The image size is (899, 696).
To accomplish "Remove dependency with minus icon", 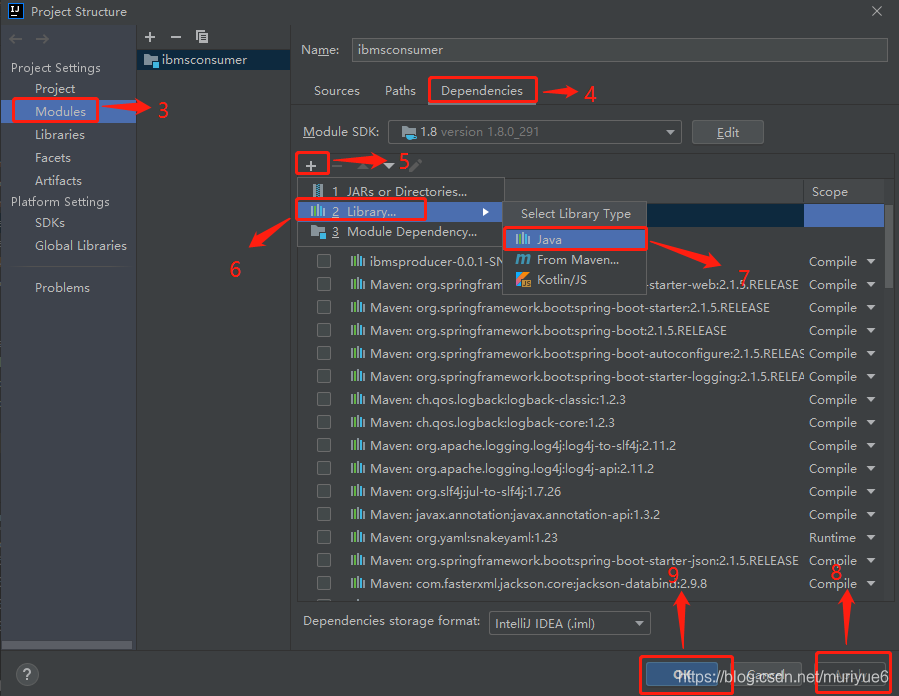I will [338, 166].
